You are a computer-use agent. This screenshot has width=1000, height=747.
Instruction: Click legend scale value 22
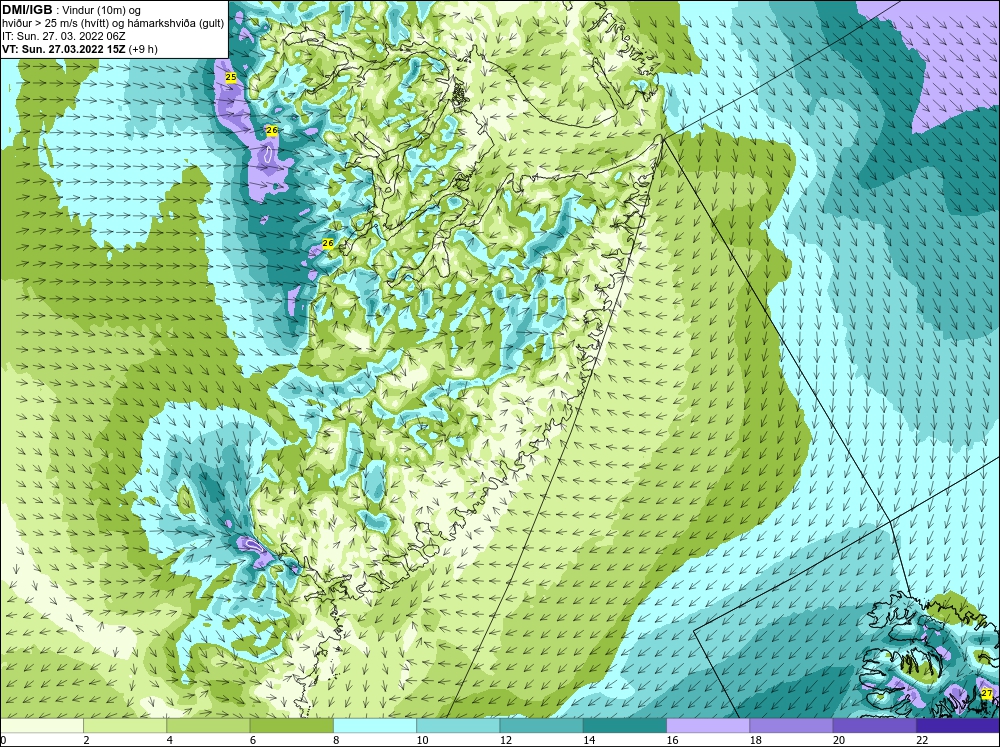point(922,740)
